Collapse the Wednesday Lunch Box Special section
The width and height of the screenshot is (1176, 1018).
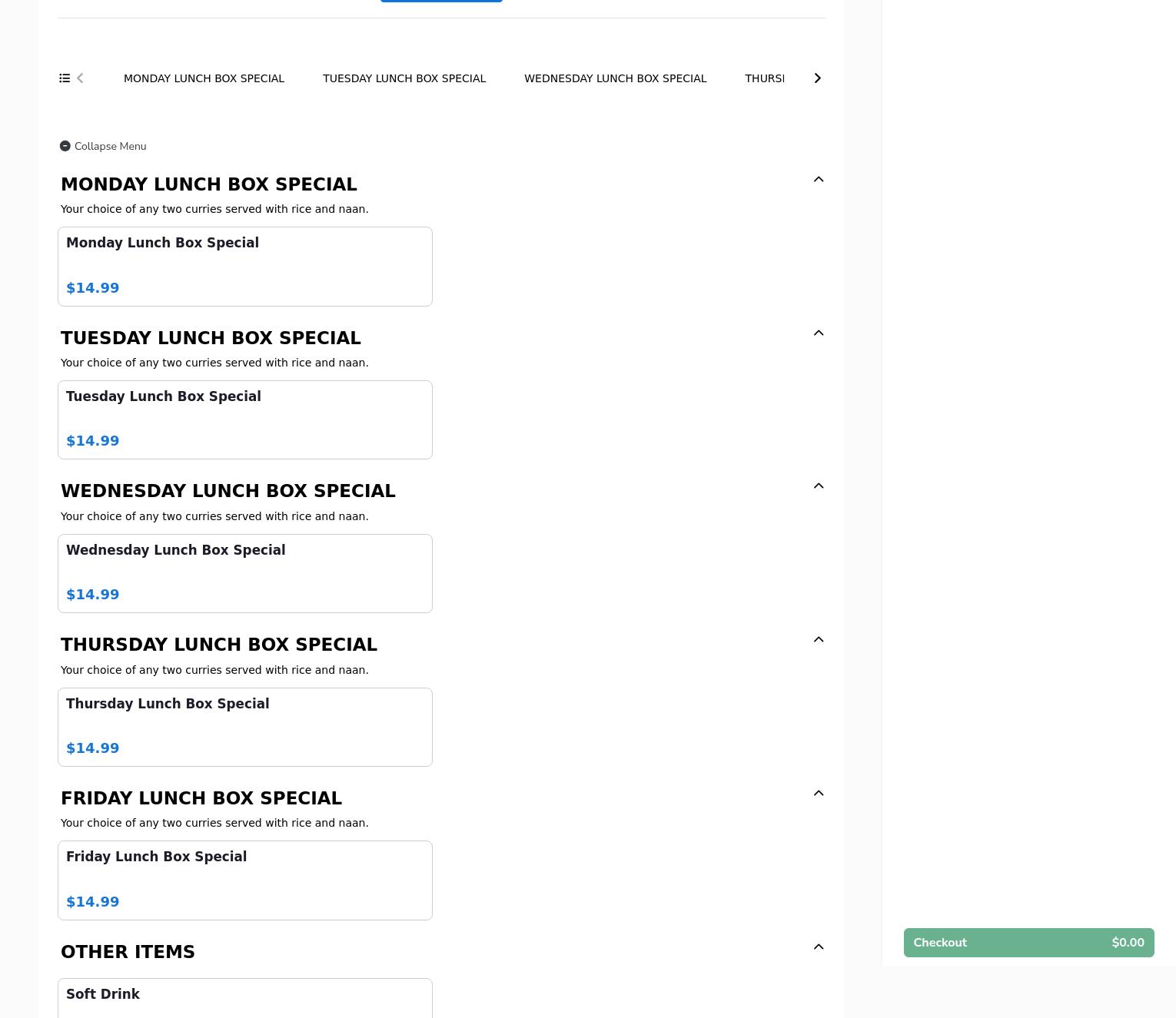(x=818, y=486)
